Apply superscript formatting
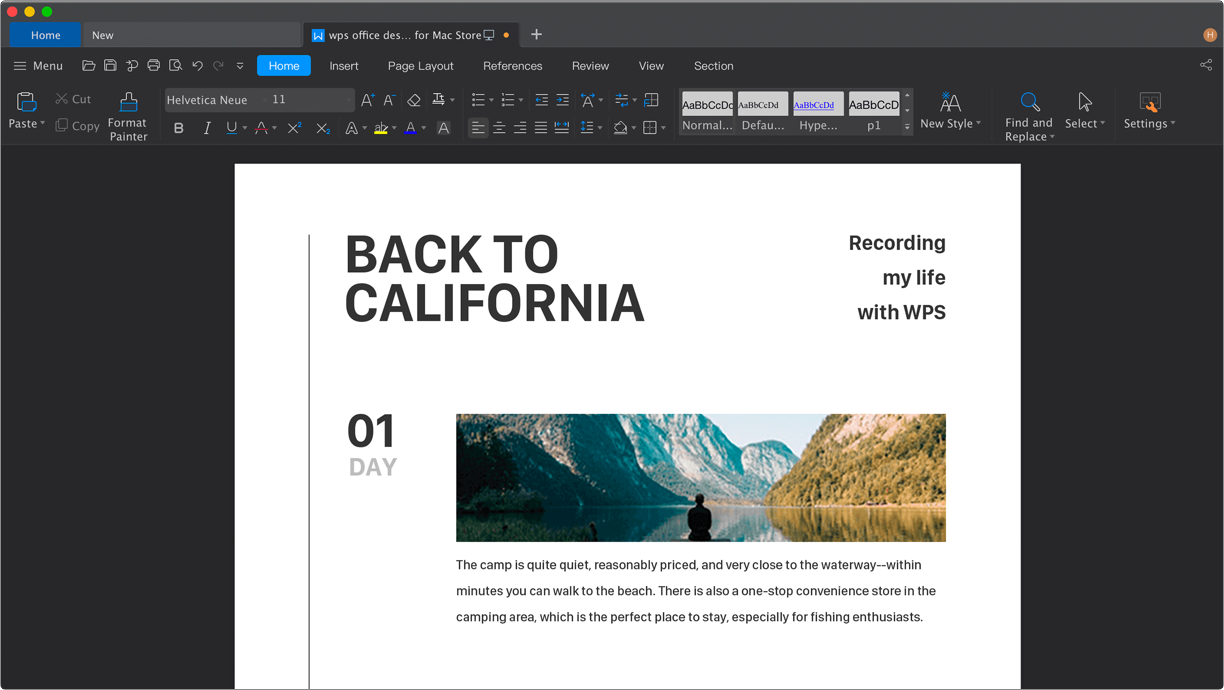 293,127
